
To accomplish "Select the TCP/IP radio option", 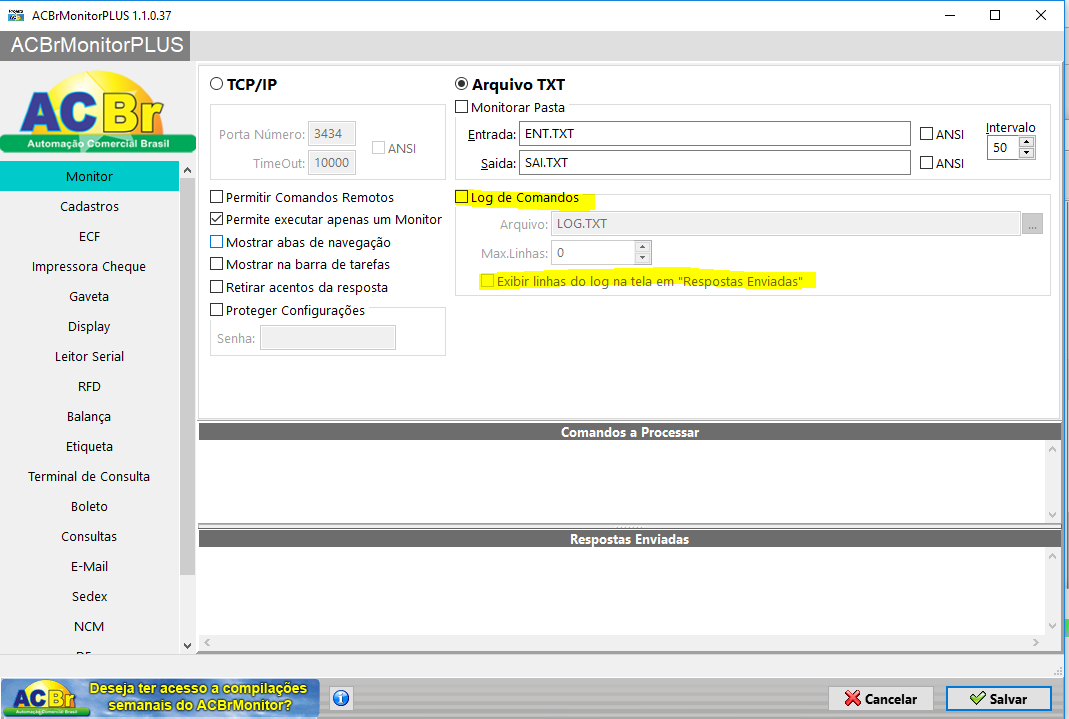I will (217, 84).
